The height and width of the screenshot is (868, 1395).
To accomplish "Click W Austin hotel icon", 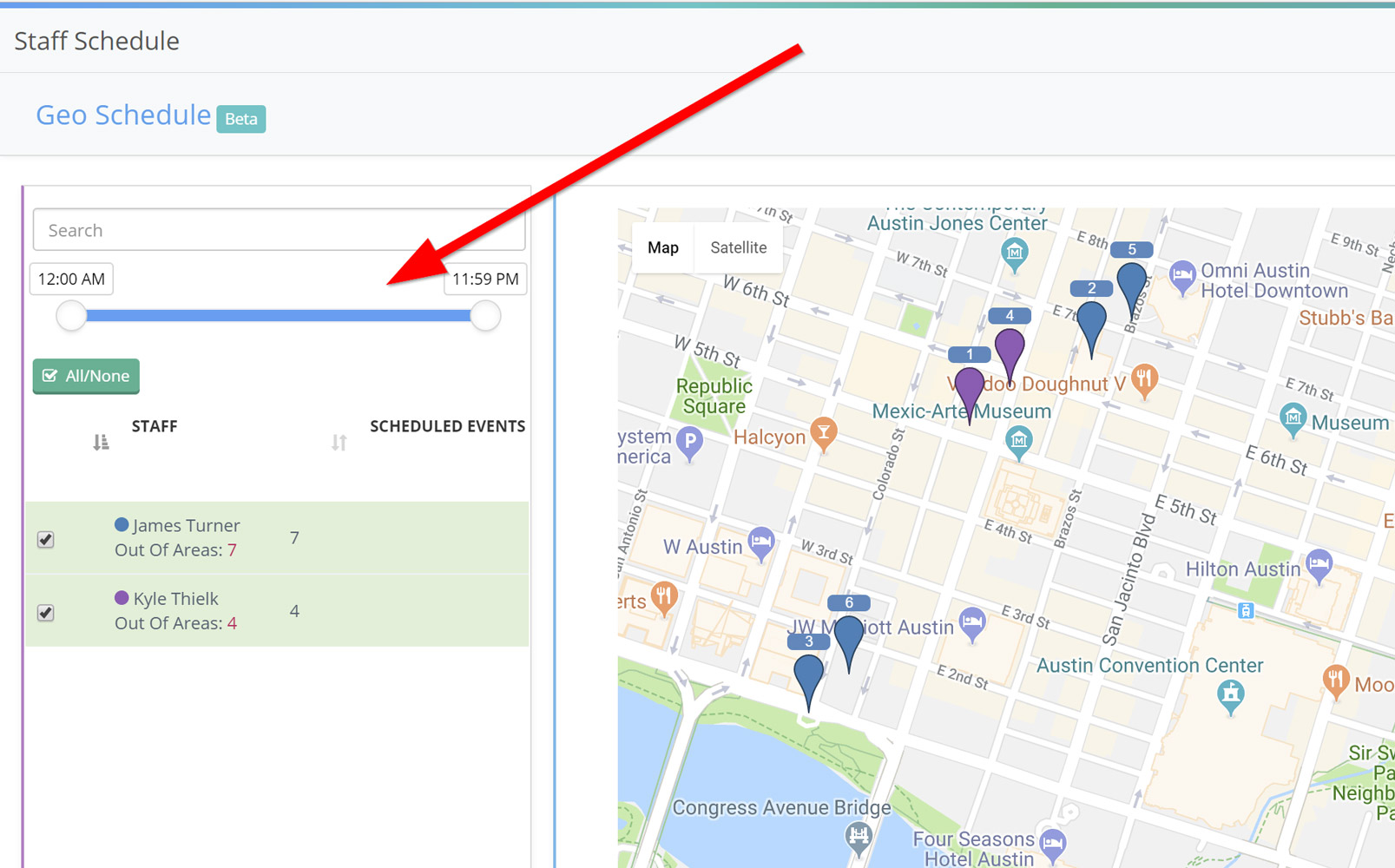I will (761, 545).
